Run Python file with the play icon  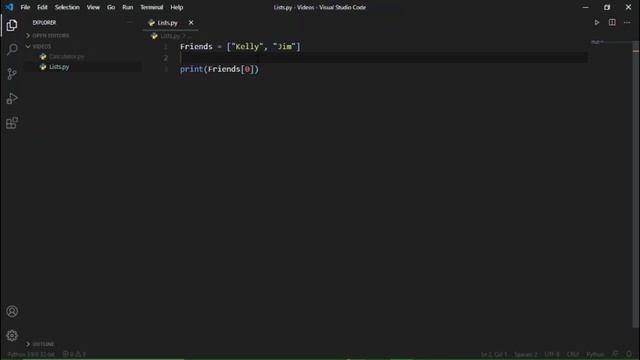tap(597, 22)
